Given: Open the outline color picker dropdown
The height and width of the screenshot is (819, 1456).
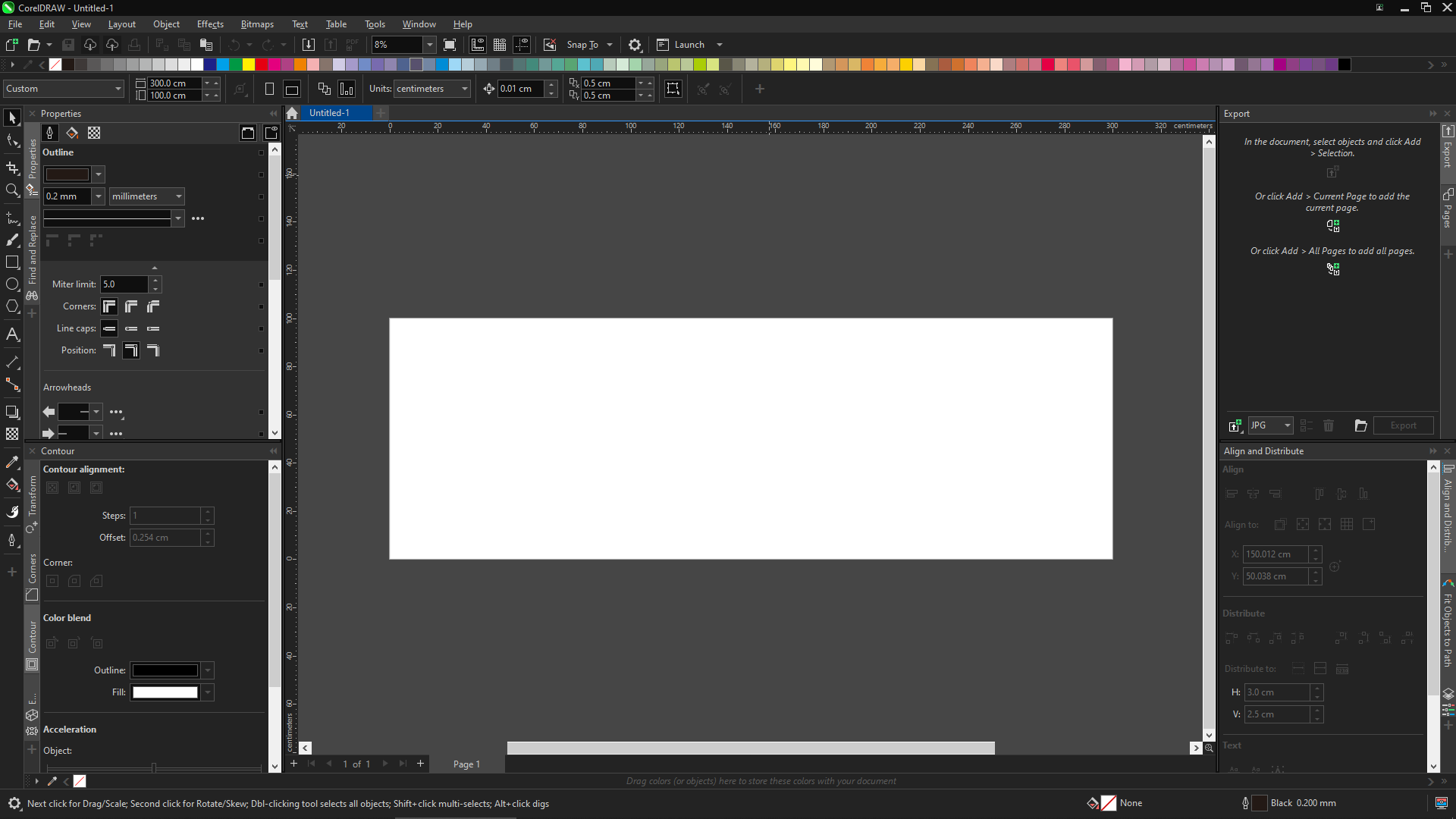Looking at the screenshot, I should (99, 174).
